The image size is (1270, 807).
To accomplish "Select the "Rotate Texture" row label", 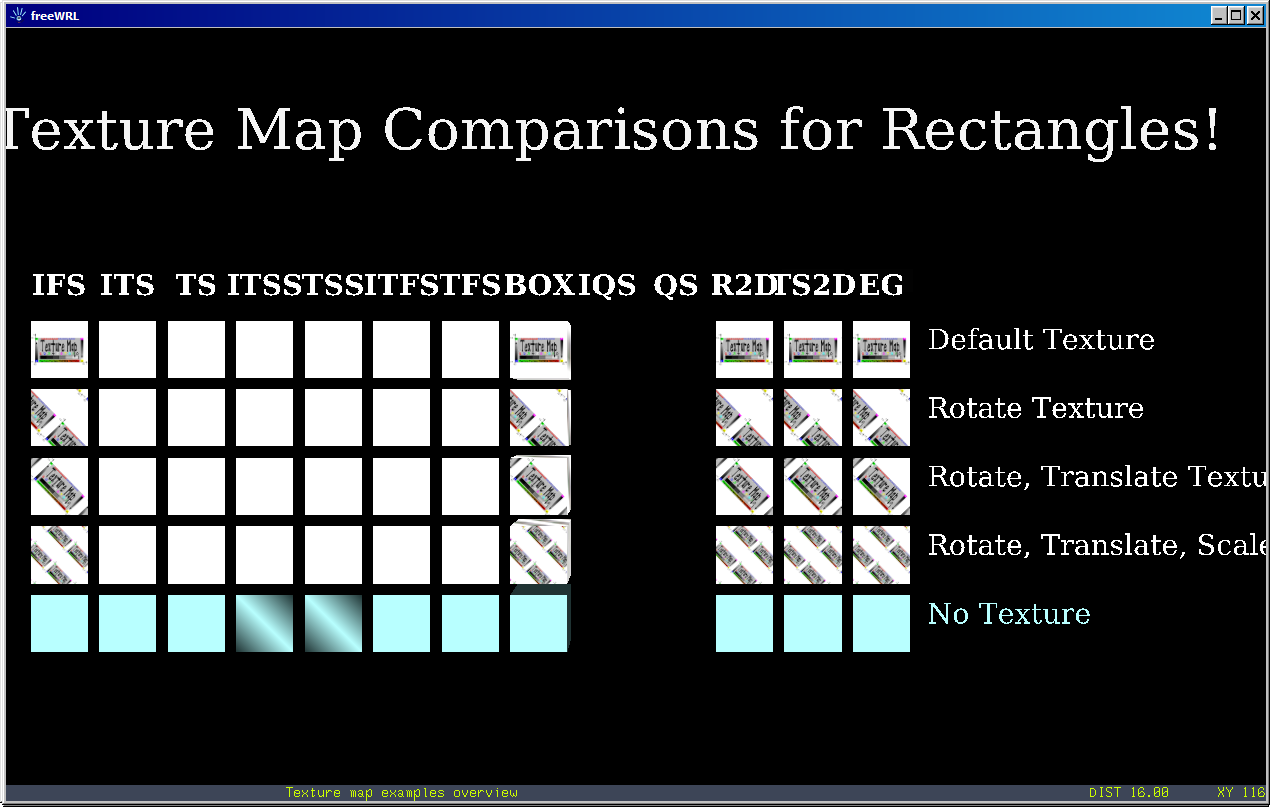I will click(1035, 408).
